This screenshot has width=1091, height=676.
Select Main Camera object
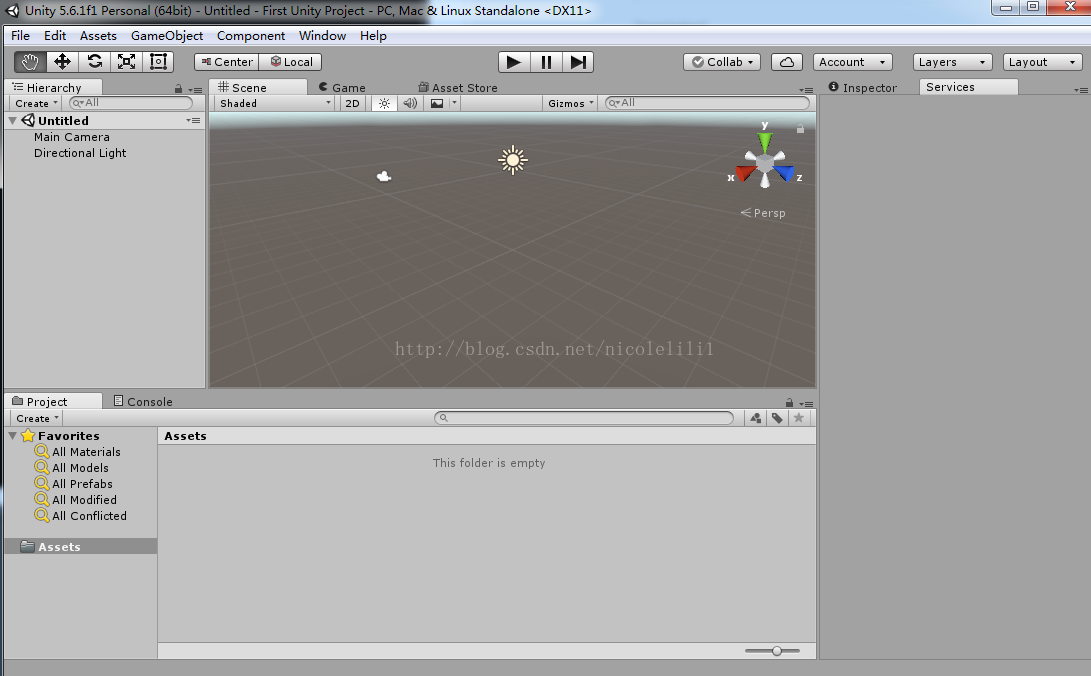72,137
